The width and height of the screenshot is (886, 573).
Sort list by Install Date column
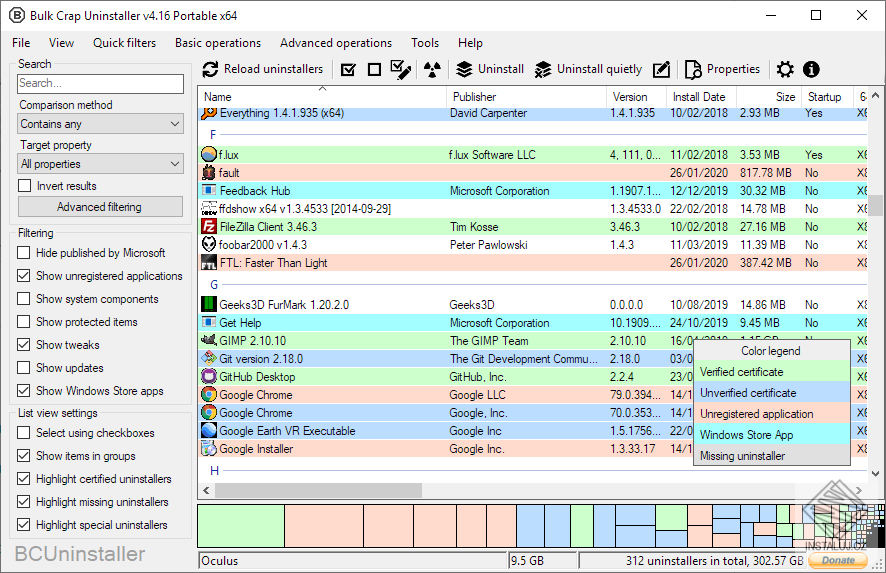(x=701, y=97)
